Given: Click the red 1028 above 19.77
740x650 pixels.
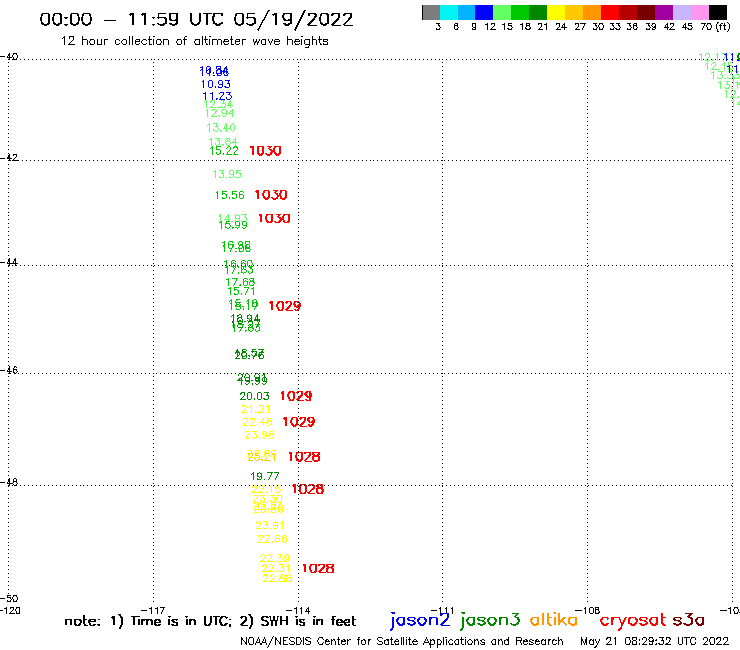Looking at the screenshot, I should click(304, 457).
